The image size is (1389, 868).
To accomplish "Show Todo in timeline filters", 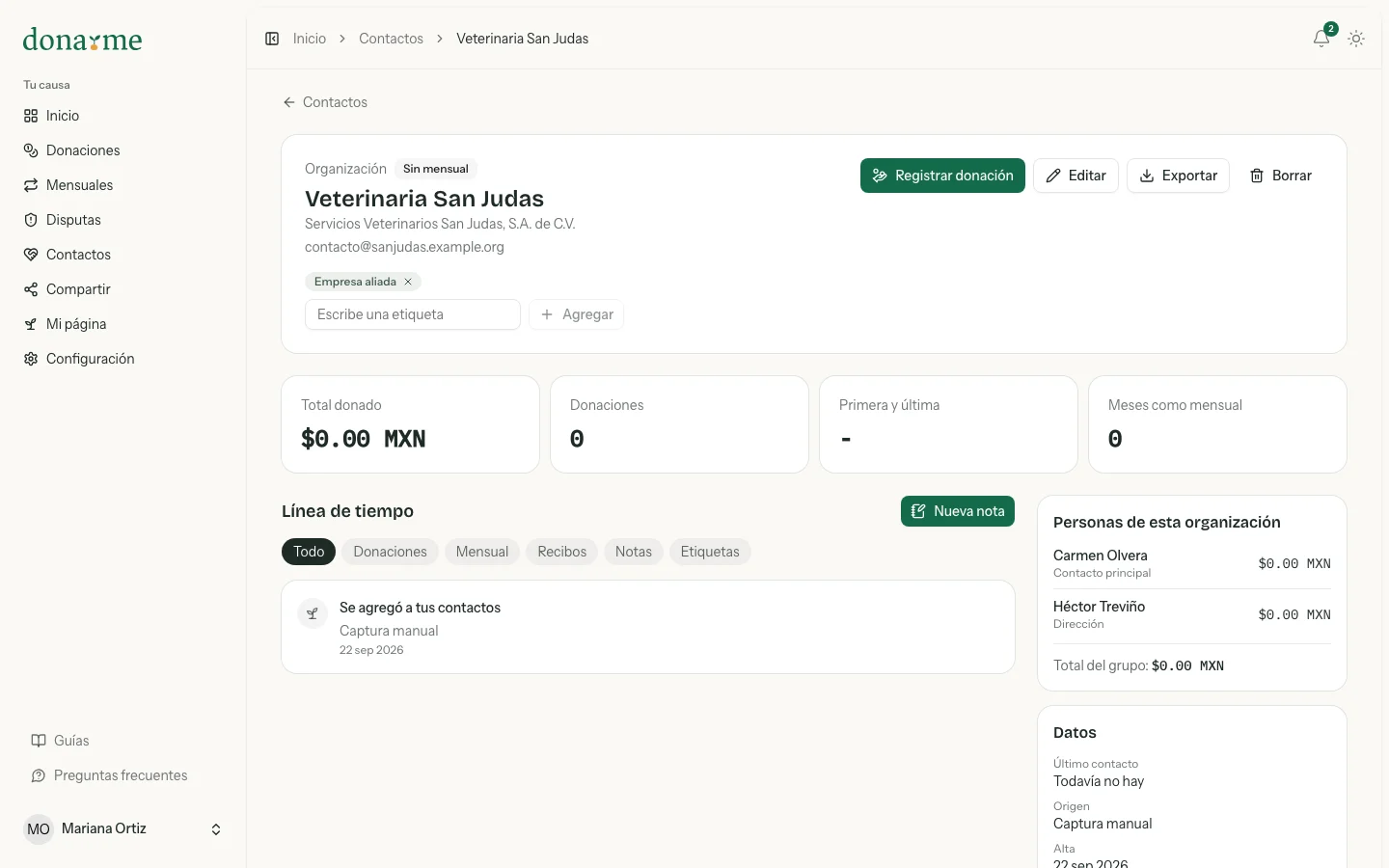I will 309,552.
